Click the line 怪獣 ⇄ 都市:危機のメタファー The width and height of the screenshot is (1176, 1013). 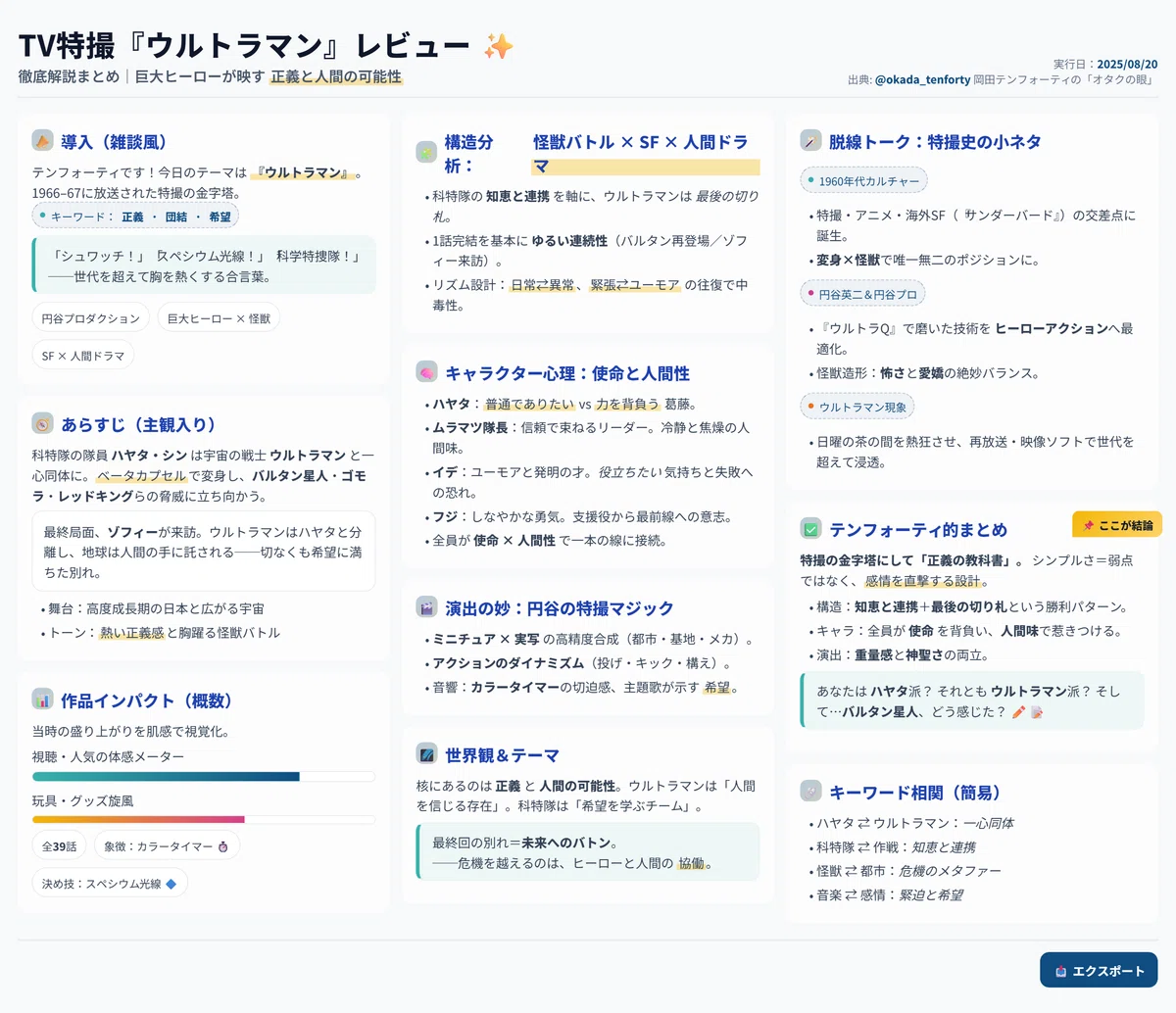point(908,871)
